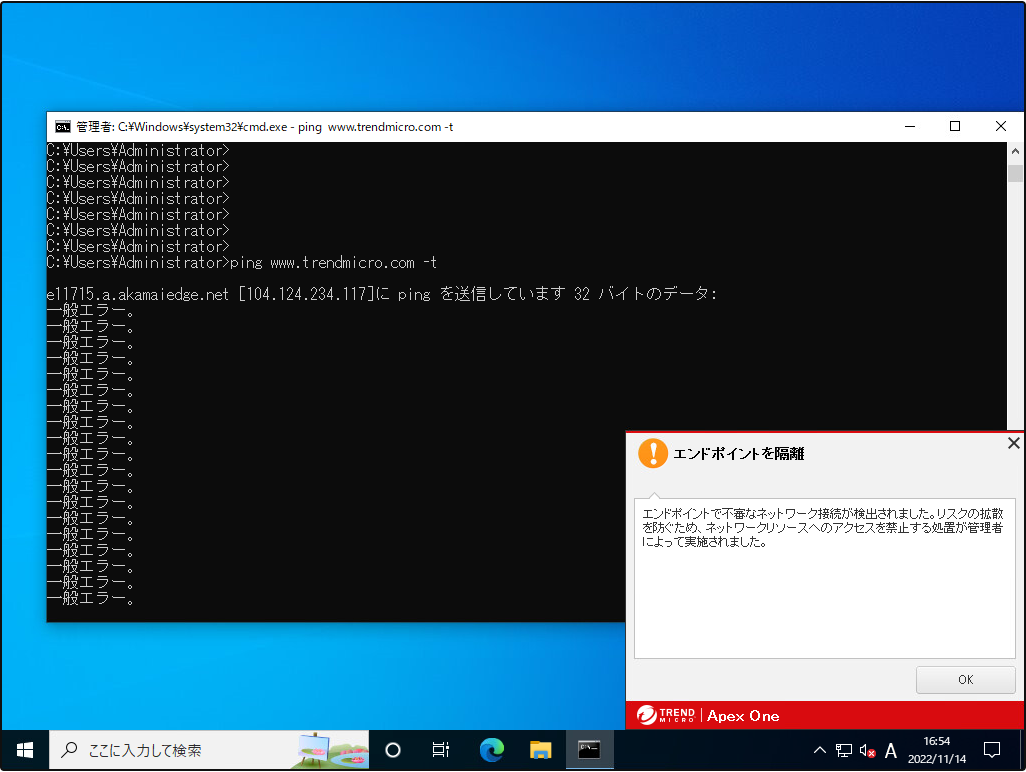This screenshot has width=1026, height=772.
Task: Open the network status tray icon
Action: pyautogui.click(x=844, y=750)
